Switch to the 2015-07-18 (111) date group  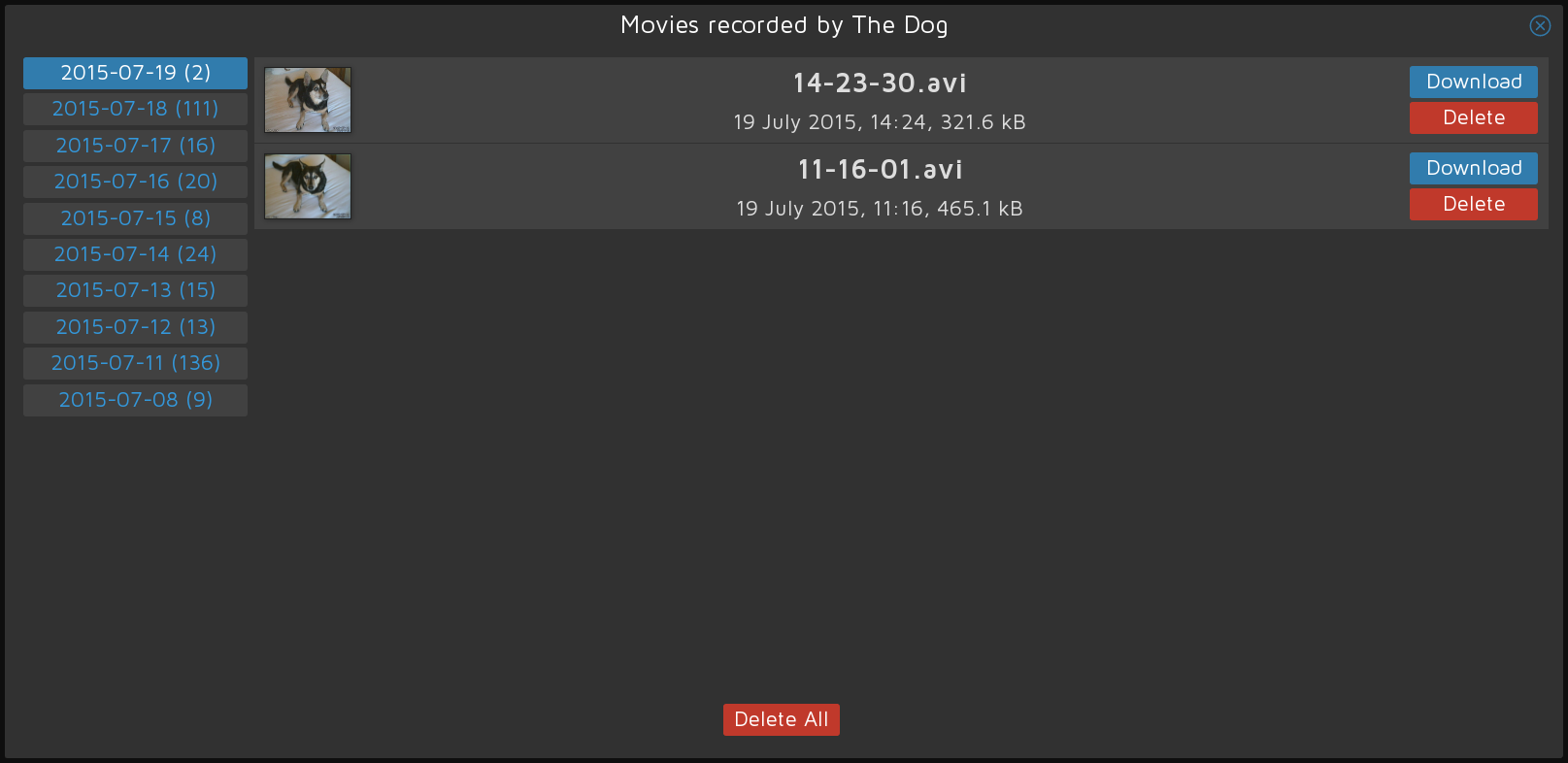point(136,109)
